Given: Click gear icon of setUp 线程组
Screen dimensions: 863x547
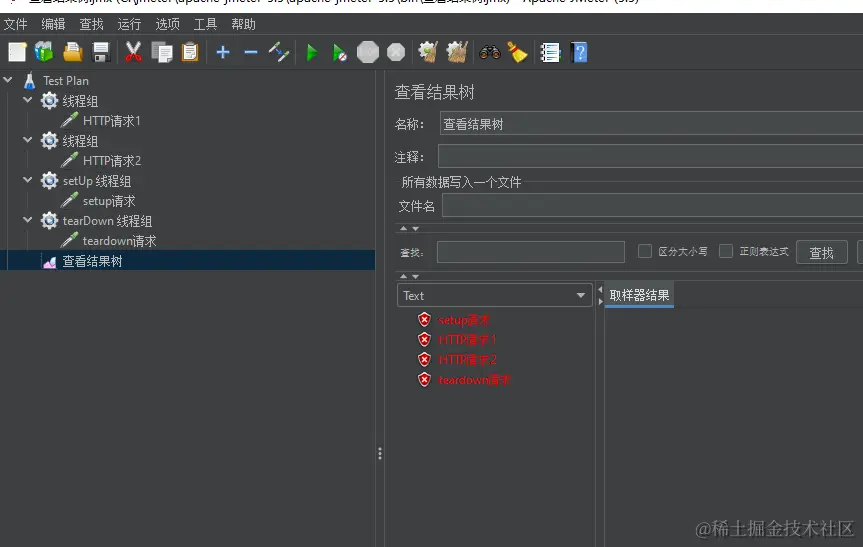Looking at the screenshot, I should 50,180.
